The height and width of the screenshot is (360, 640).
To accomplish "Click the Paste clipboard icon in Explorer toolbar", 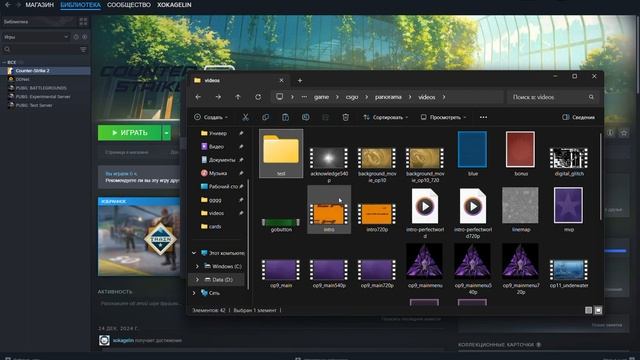I will pos(285,118).
